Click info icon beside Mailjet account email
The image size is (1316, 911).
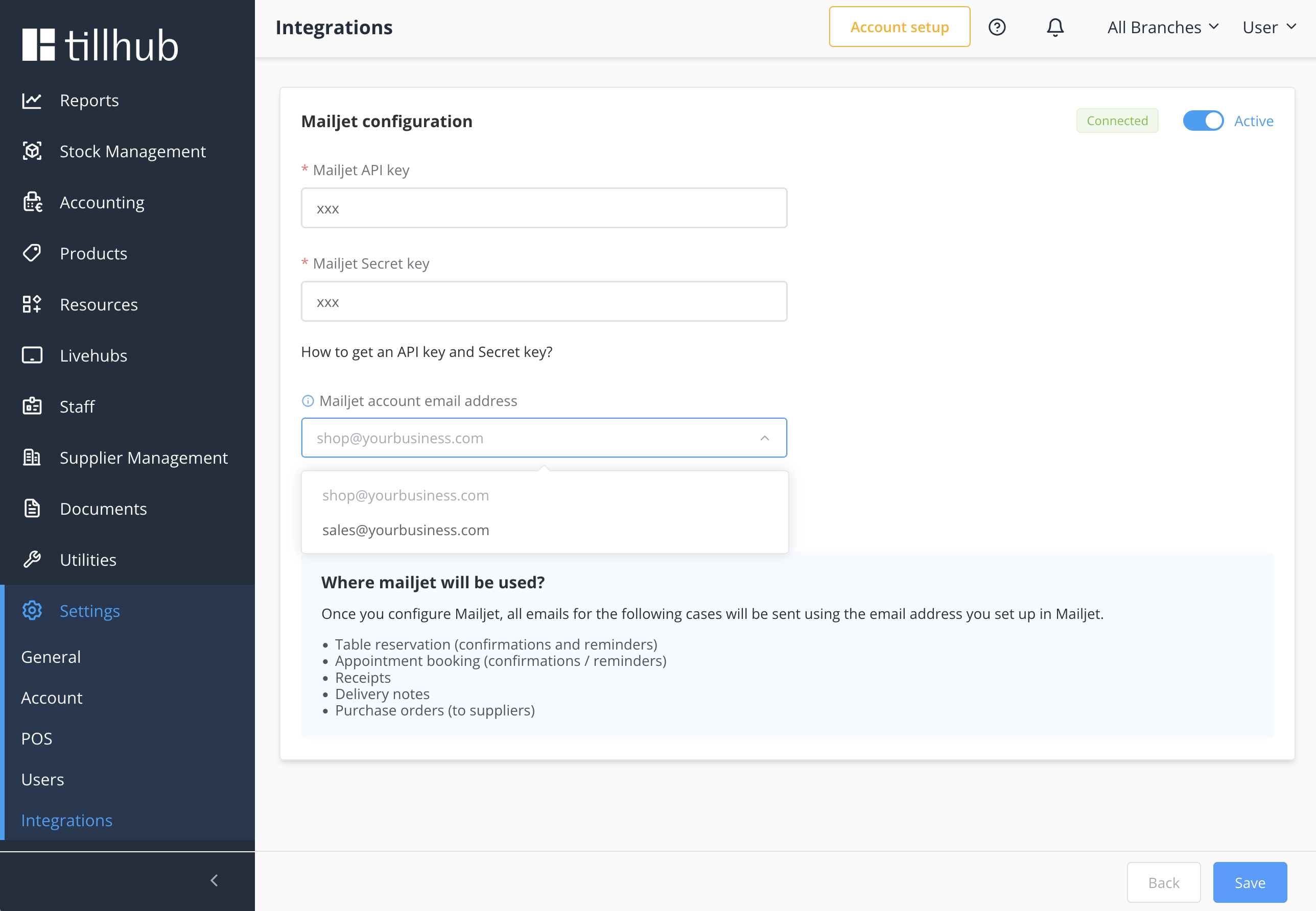(308, 401)
